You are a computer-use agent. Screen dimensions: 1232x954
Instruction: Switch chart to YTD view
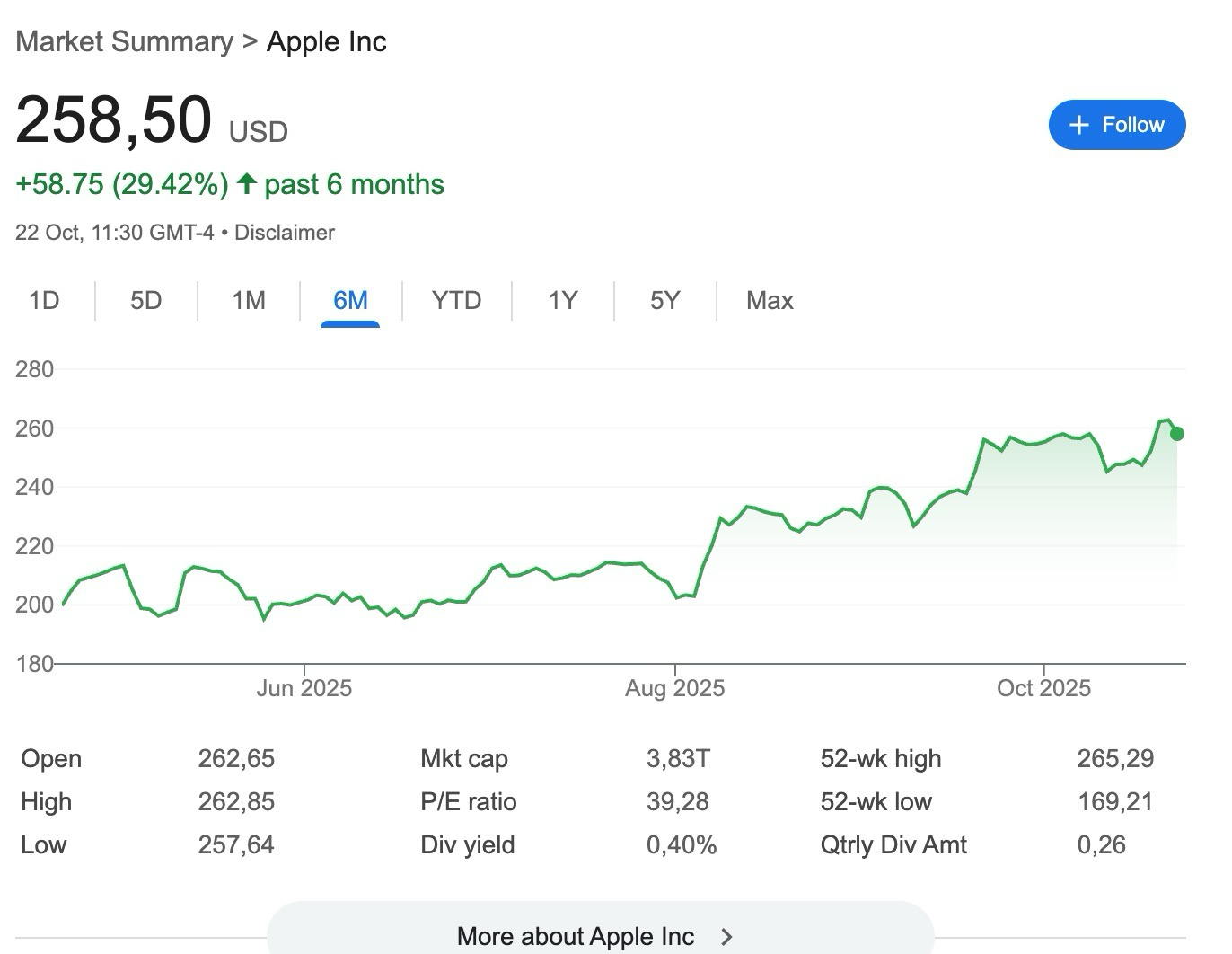point(456,300)
